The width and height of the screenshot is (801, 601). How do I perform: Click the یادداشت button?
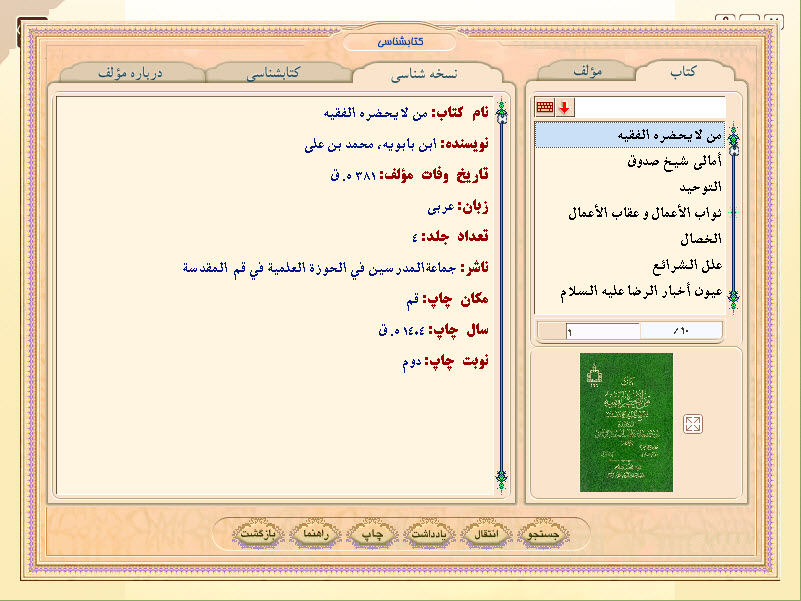point(429,535)
